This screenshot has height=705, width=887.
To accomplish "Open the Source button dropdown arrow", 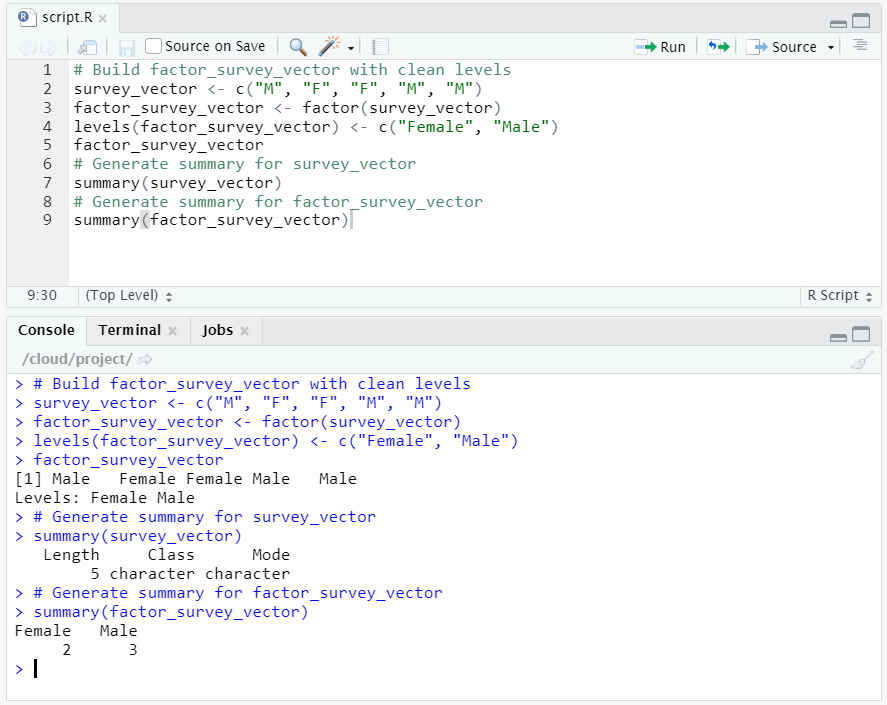I will 829,46.
